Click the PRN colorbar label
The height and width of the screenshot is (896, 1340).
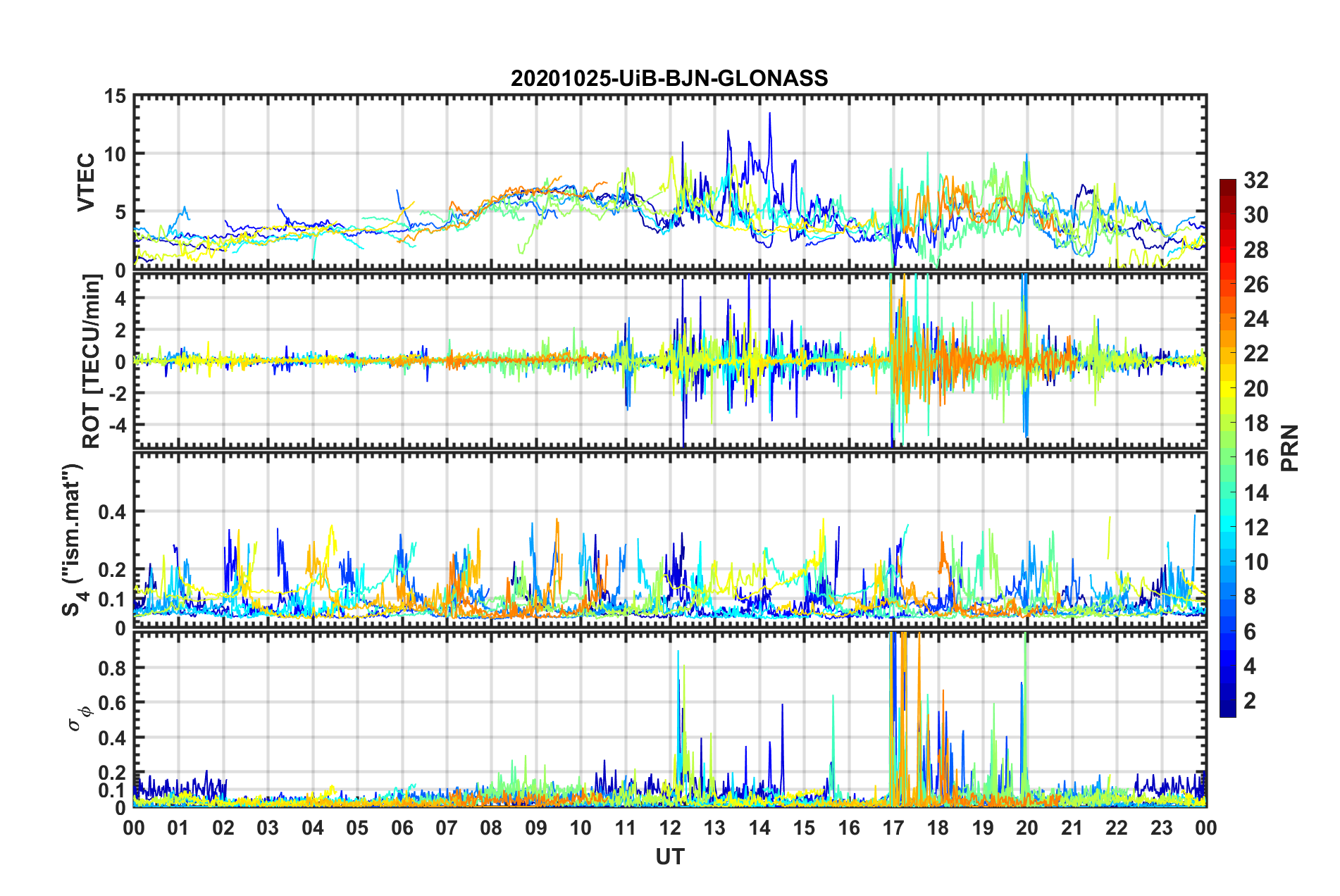(x=1290, y=448)
